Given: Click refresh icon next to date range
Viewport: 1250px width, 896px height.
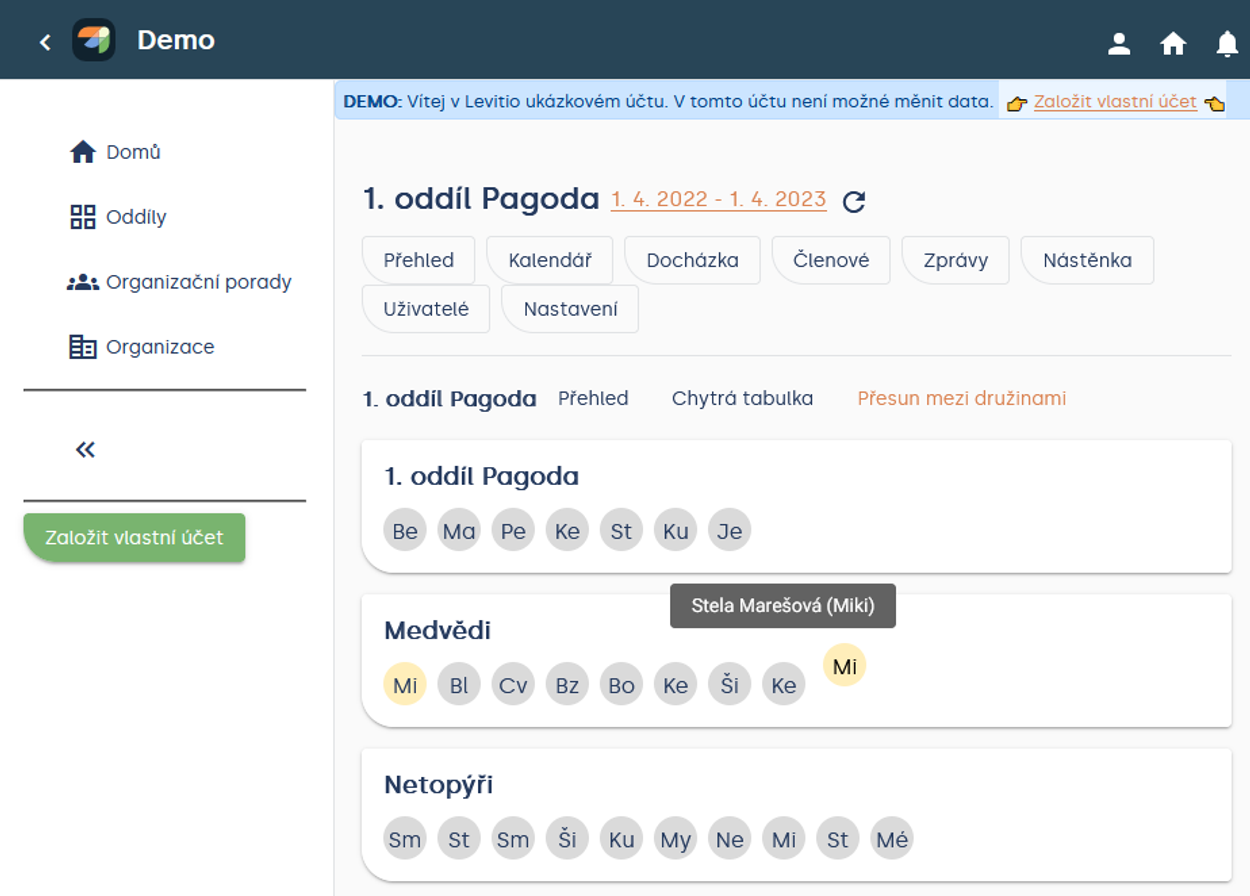Looking at the screenshot, I should pyautogui.click(x=853, y=202).
